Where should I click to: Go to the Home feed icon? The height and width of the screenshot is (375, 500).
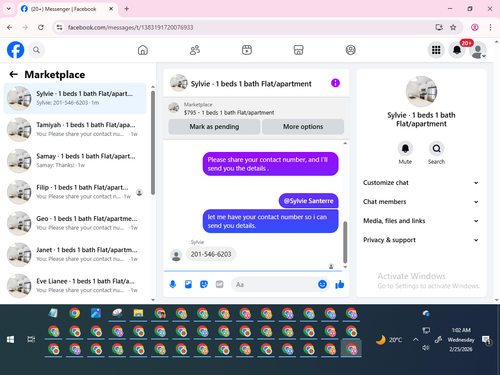tap(143, 50)
